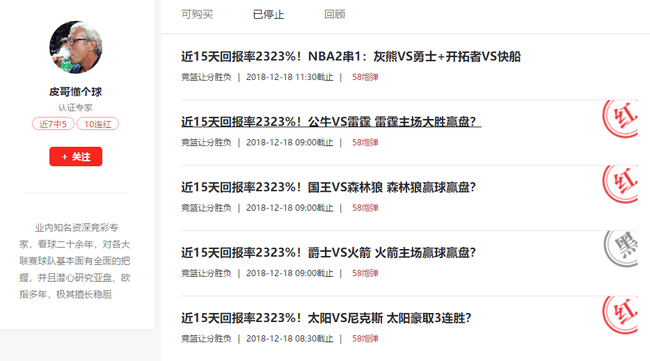Click red 红 stamp on 太阳VS尼克斯 row
Screen dimensions: 650x361
(x=620, y=315)
